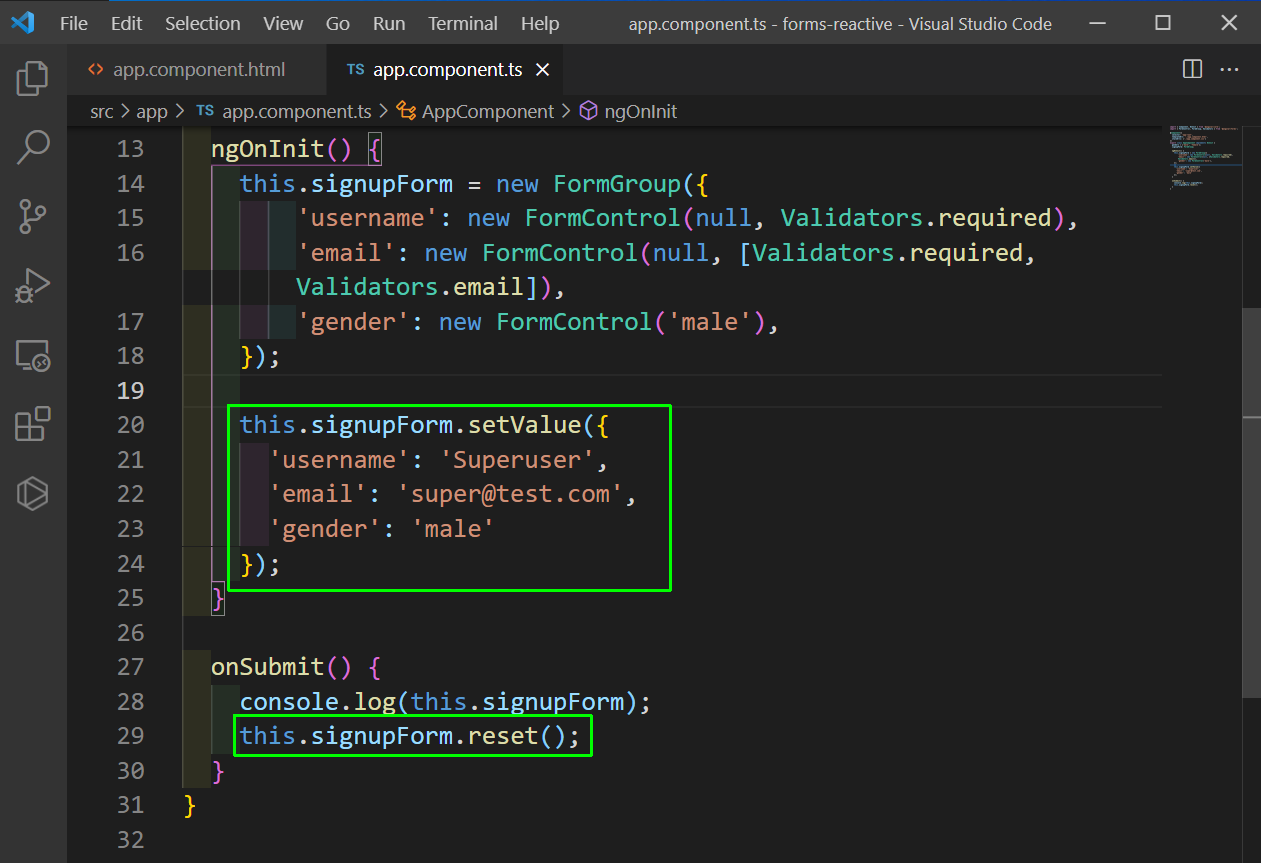Click Validators.required on line 15
Viewport: 1261px width, 863px height.
click(916, 218)
